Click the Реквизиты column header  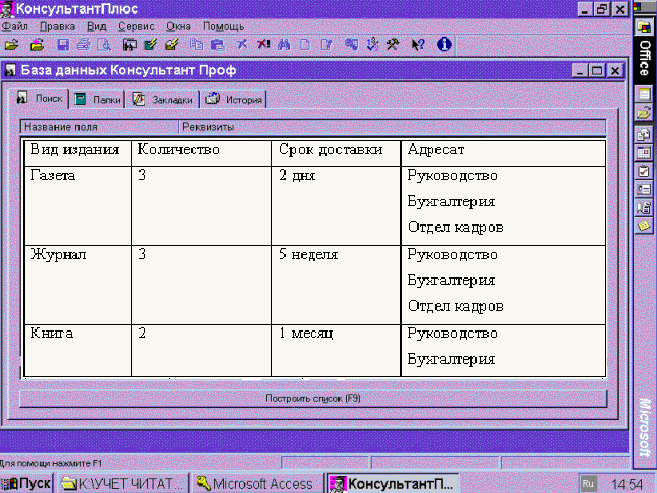point(392,127)
